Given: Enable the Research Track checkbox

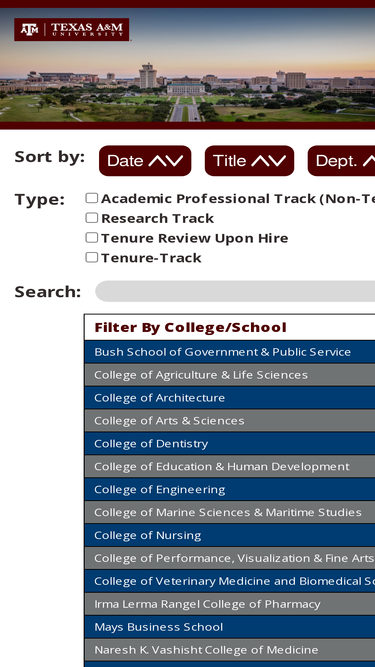Looking at the screenshot, I should pyautogui.click(x=92, y=218).
